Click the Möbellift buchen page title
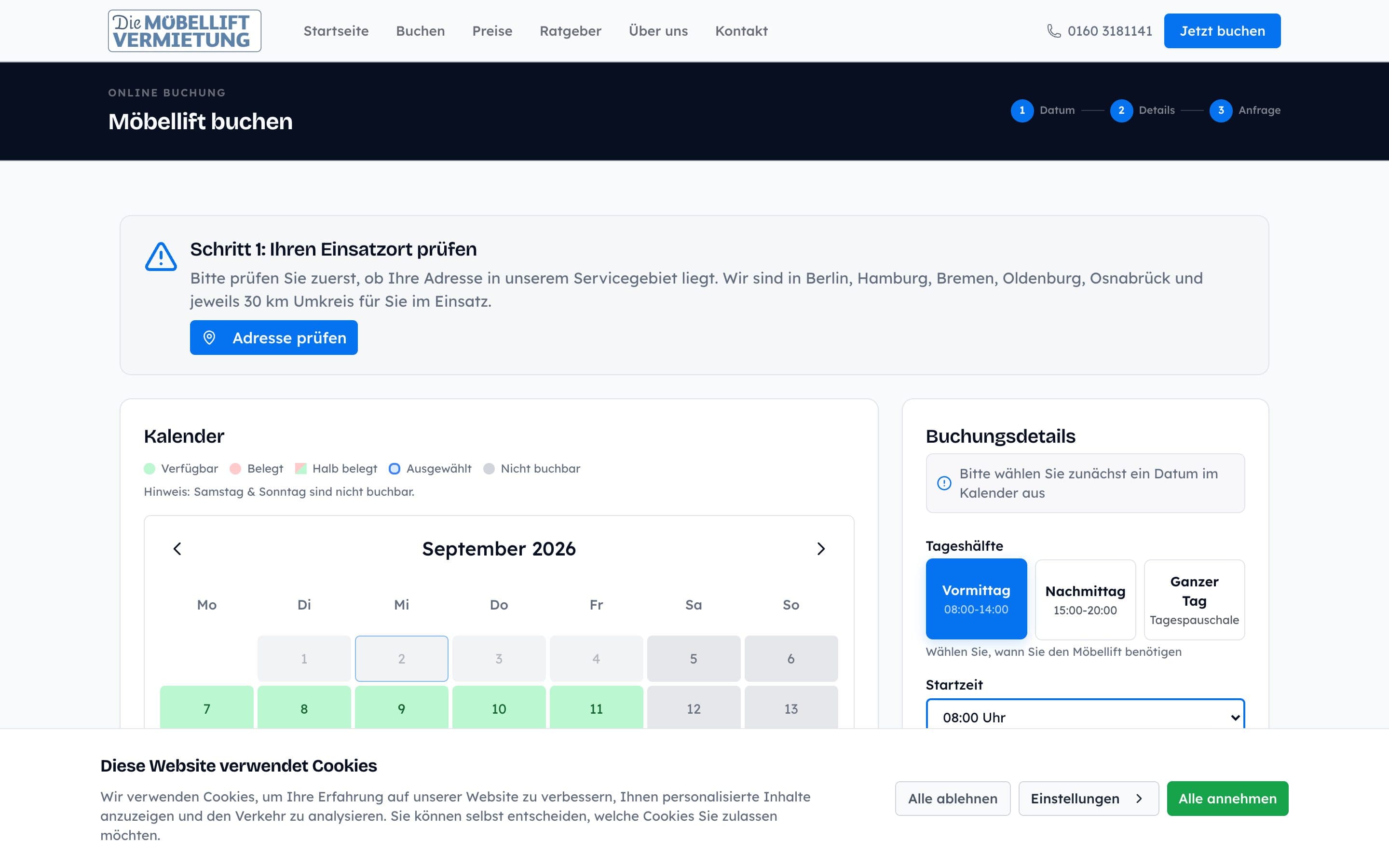Screen dimensions: 1389x868 [200, 122]
